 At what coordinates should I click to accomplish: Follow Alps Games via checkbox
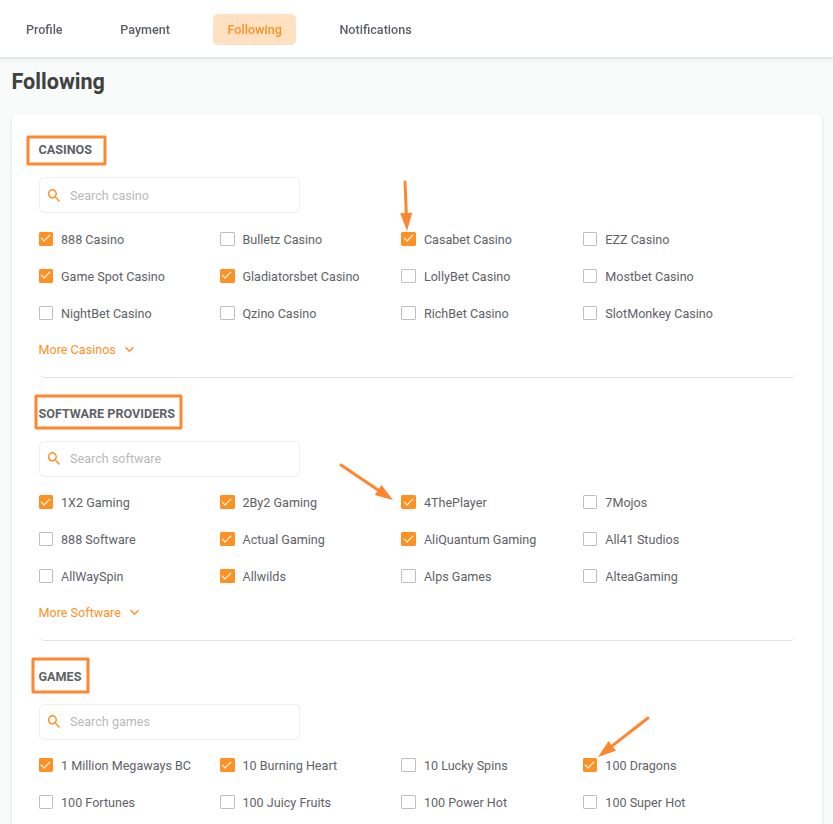point(409,576)
